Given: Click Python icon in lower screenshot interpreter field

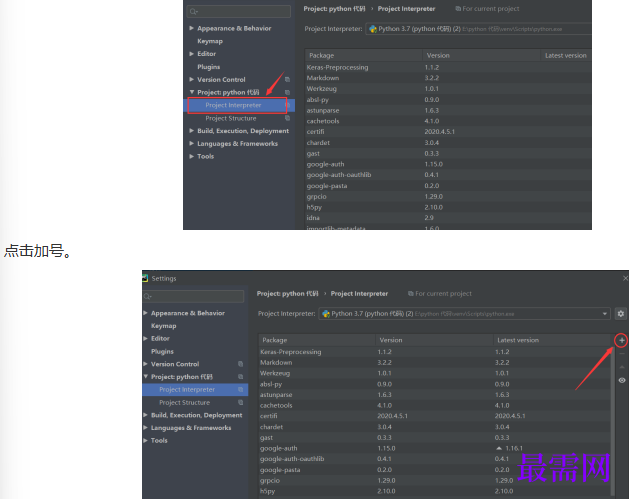Looking at the screenshot, I should [326, 314].
